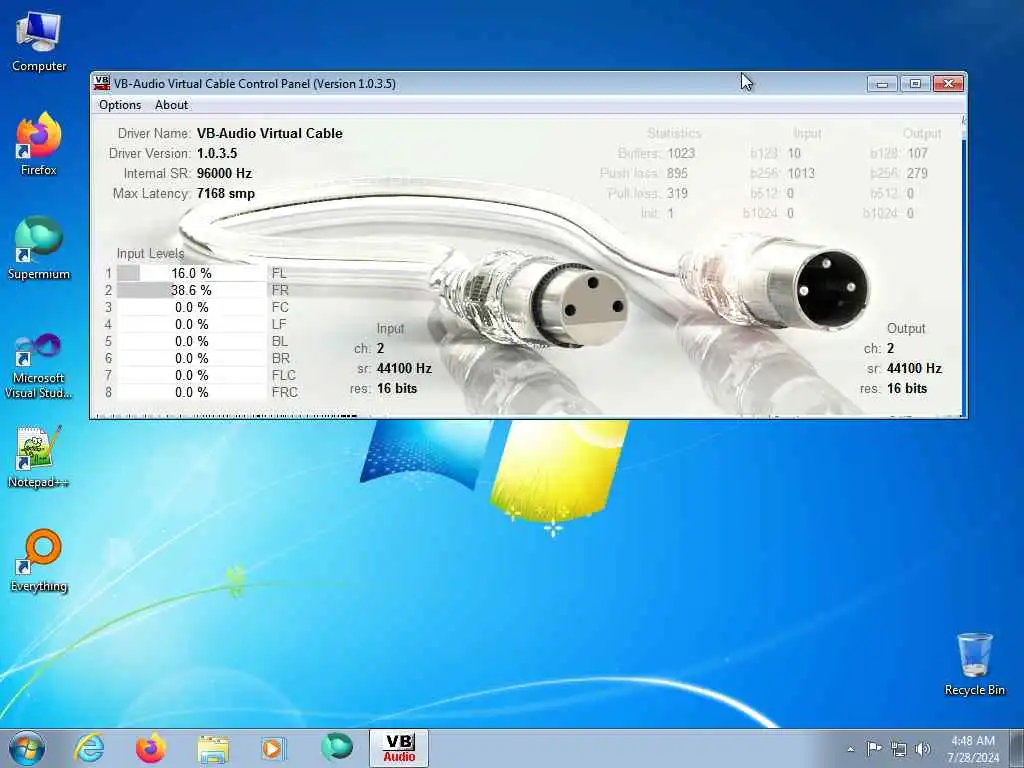1024x768 pixels.
Task: Click the BL channel level row
Action: (x=191, y=341)
